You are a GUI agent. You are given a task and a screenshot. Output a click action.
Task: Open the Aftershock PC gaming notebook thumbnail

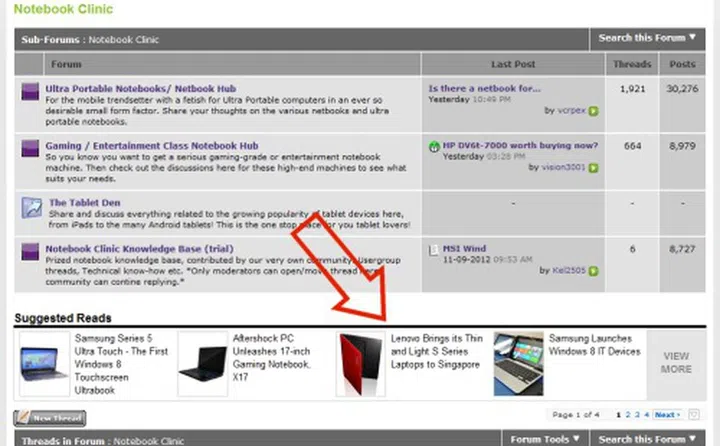202,363
